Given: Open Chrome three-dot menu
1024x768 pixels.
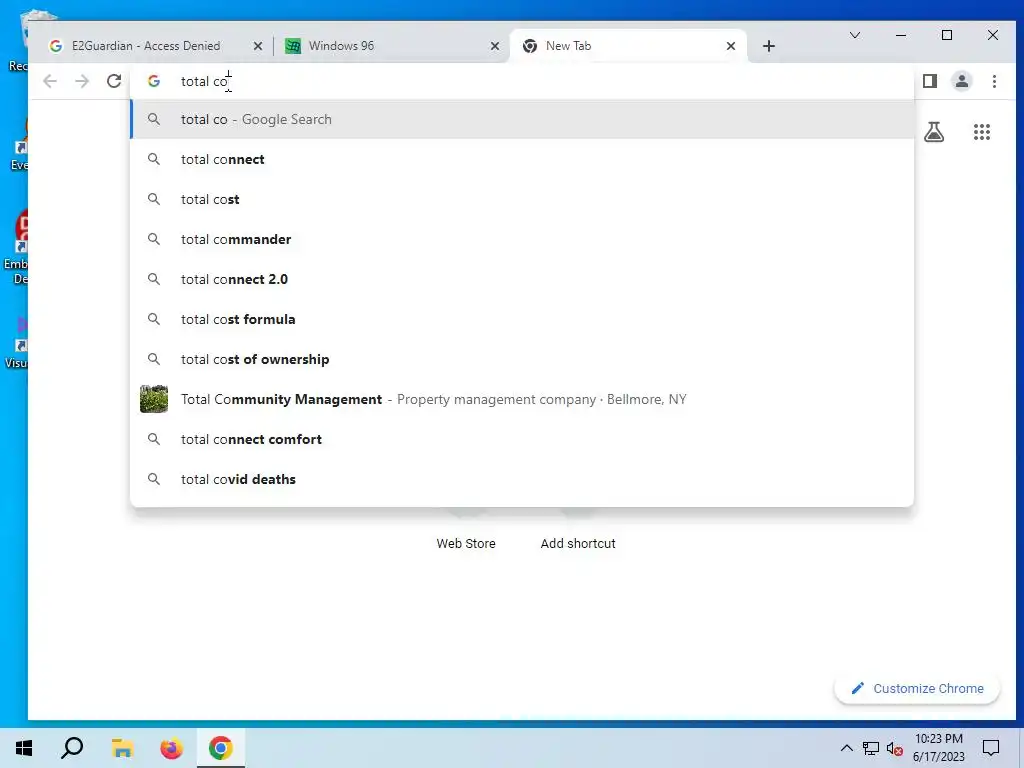Looking at the screenshot, I should (x=994, y=81).
